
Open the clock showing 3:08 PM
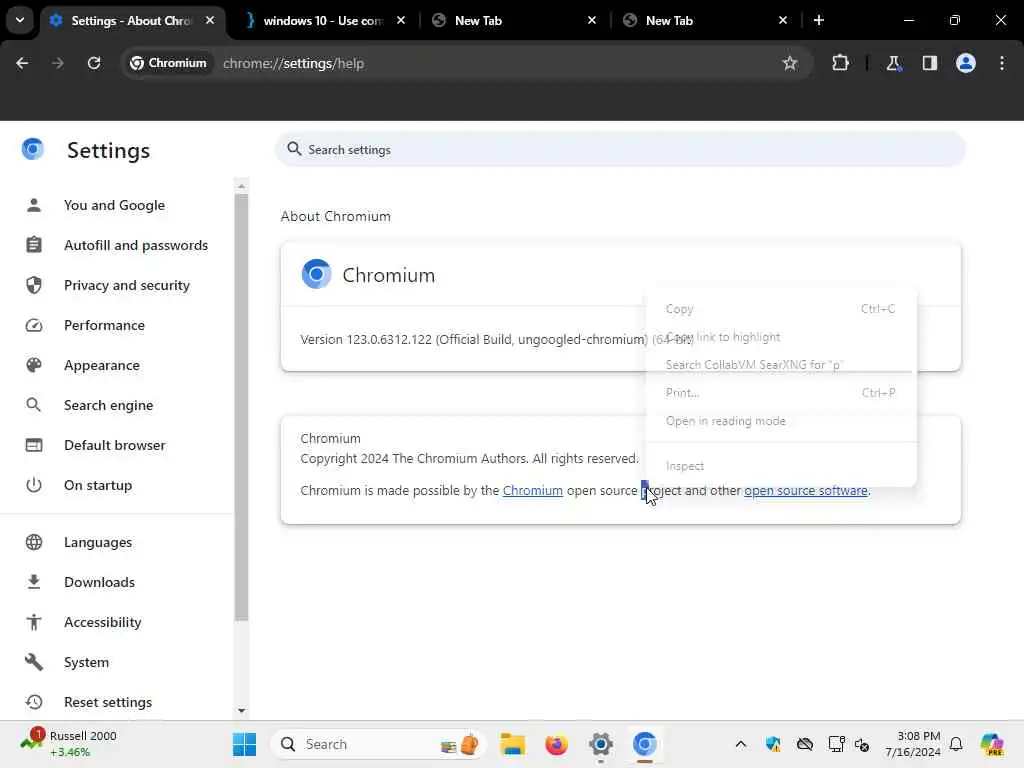point(912,744)
